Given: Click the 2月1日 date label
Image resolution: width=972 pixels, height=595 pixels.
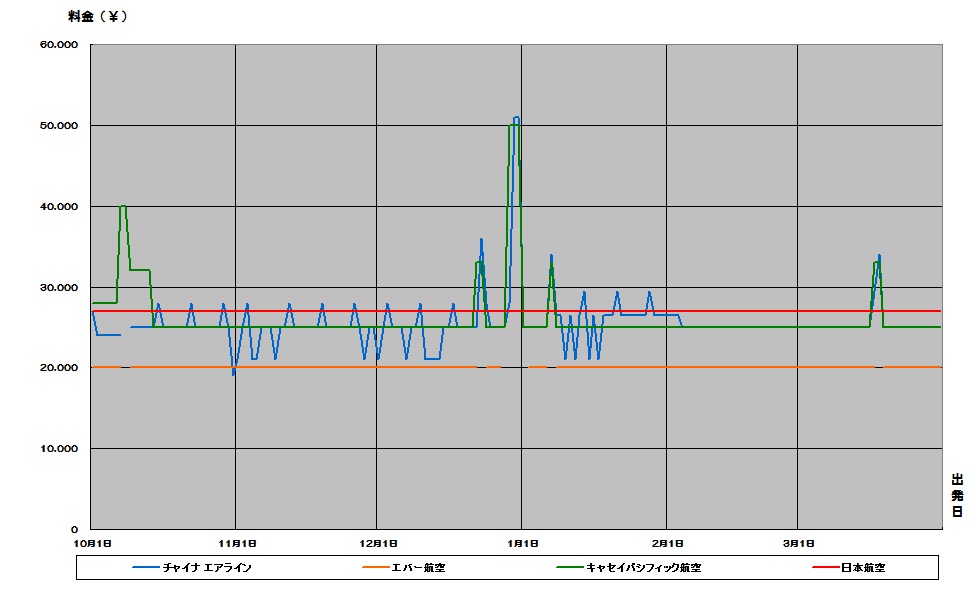Looking at the screenshot, I should [x=667, y=543].
